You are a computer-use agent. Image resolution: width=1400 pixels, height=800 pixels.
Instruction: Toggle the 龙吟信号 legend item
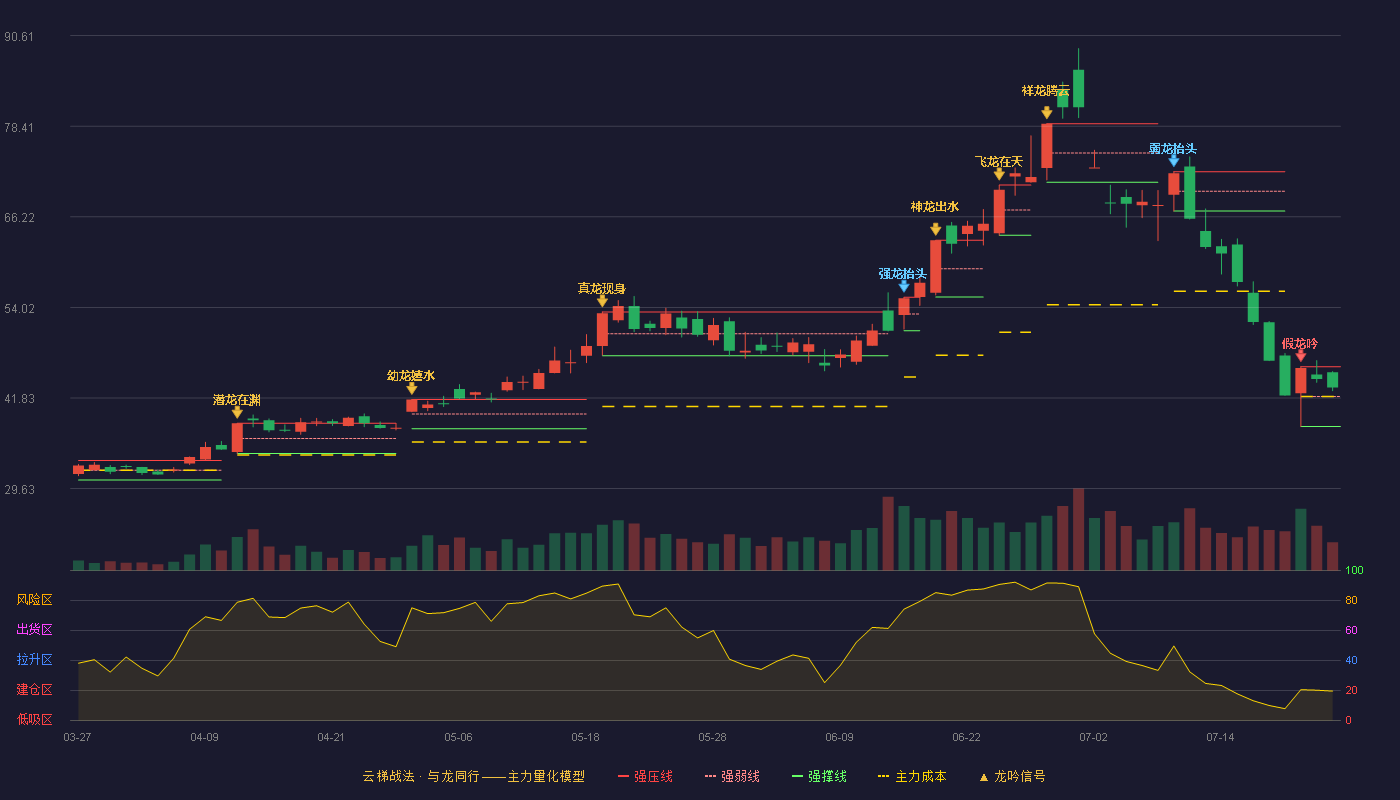coord(1012,776)
